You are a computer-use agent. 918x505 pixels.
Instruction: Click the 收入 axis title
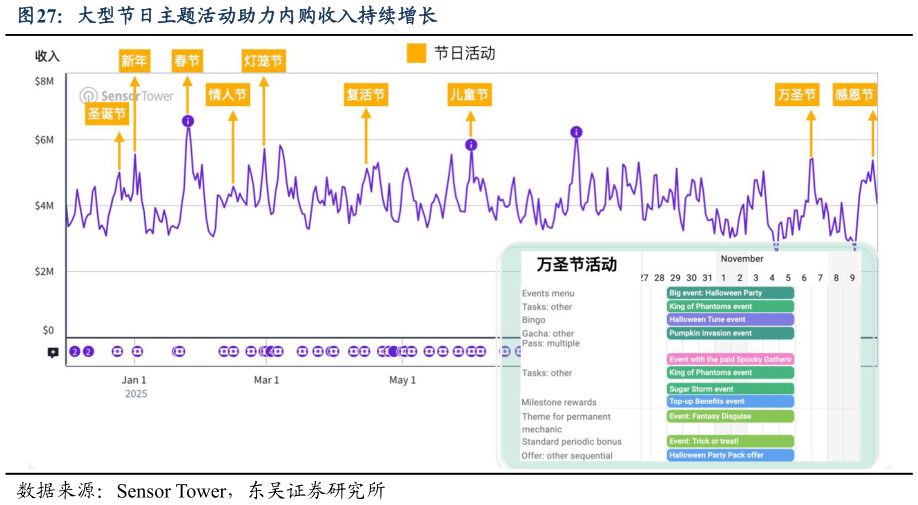coord(47,56)
